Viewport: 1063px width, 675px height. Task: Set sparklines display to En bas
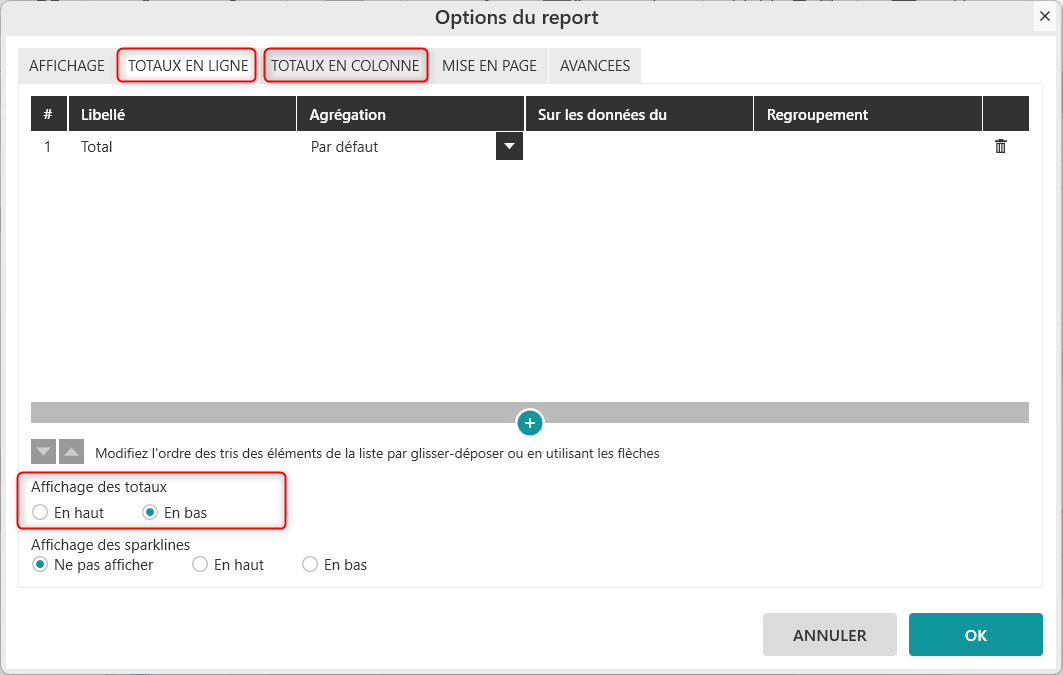[310, 565]
